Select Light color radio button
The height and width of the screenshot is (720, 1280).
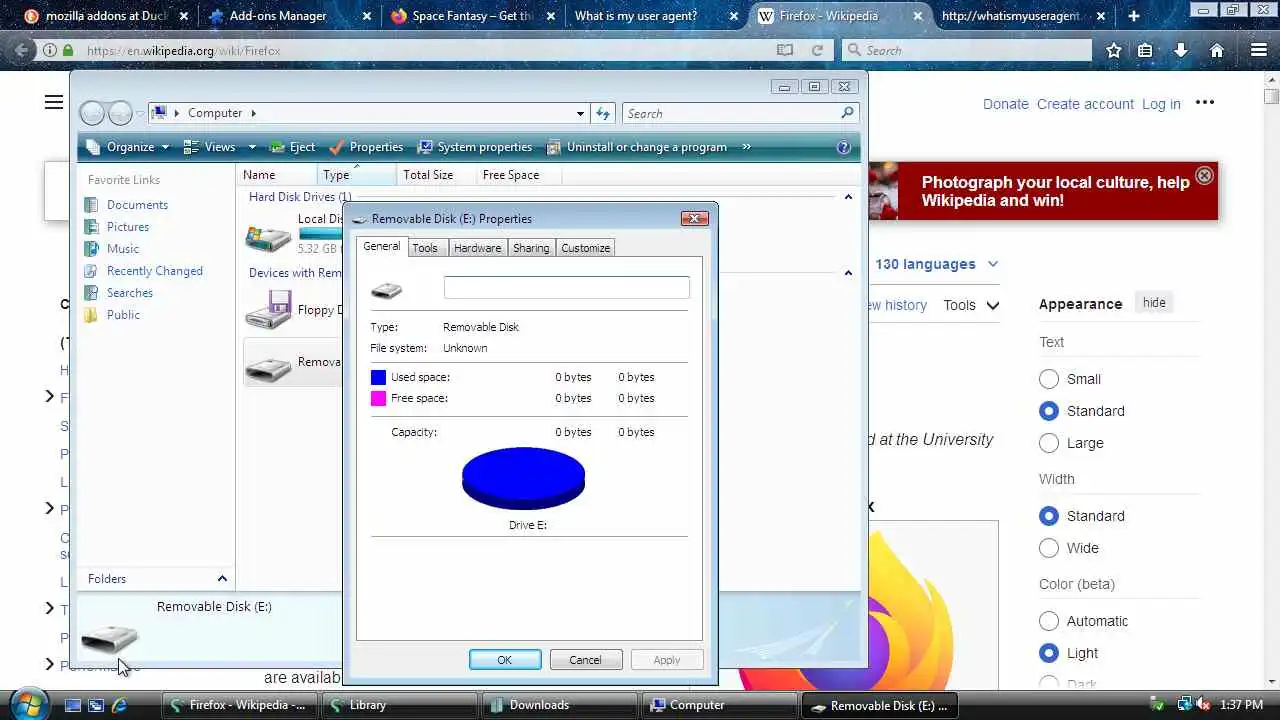pyautogui.click(x=1049, y=653)
